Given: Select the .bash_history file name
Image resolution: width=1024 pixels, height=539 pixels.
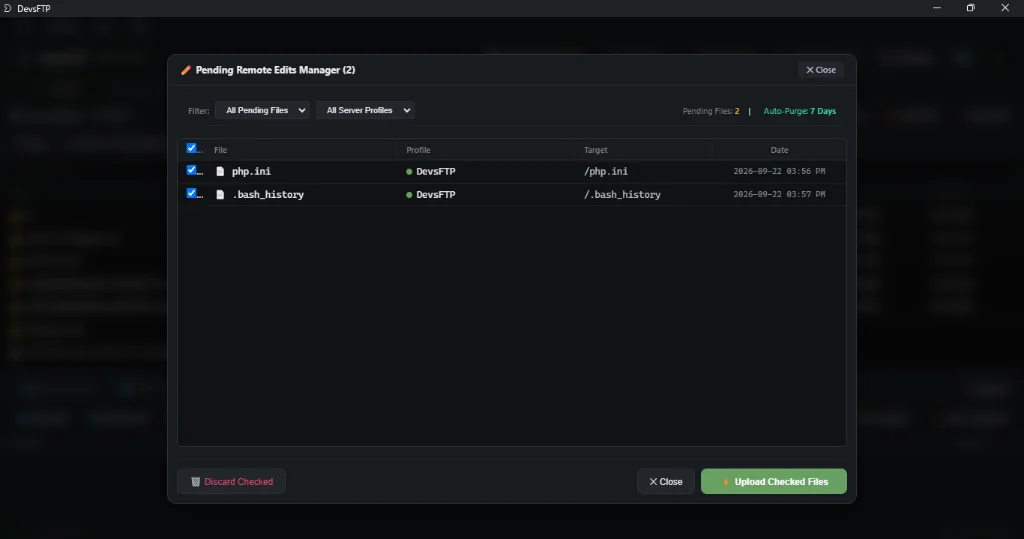Looking at the screenshot, I should pyautogui.click(x=268, y=195).
